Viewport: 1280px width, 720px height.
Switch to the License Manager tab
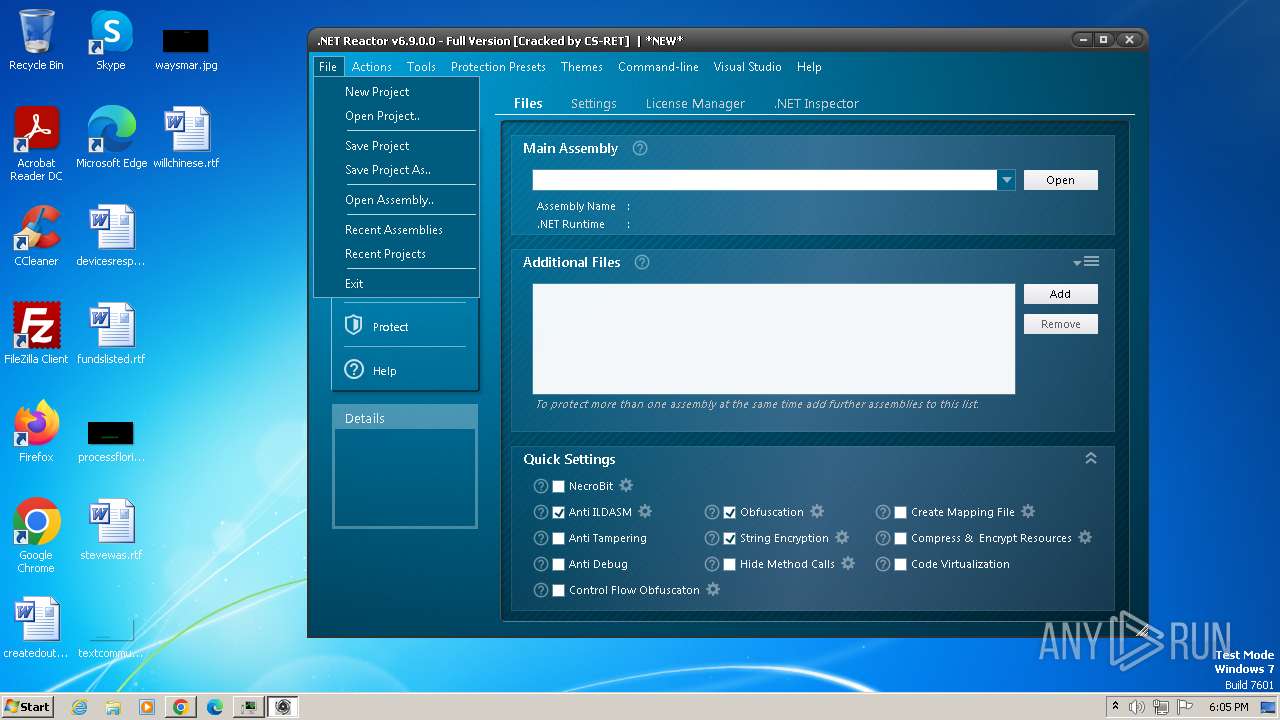(695, 104)
